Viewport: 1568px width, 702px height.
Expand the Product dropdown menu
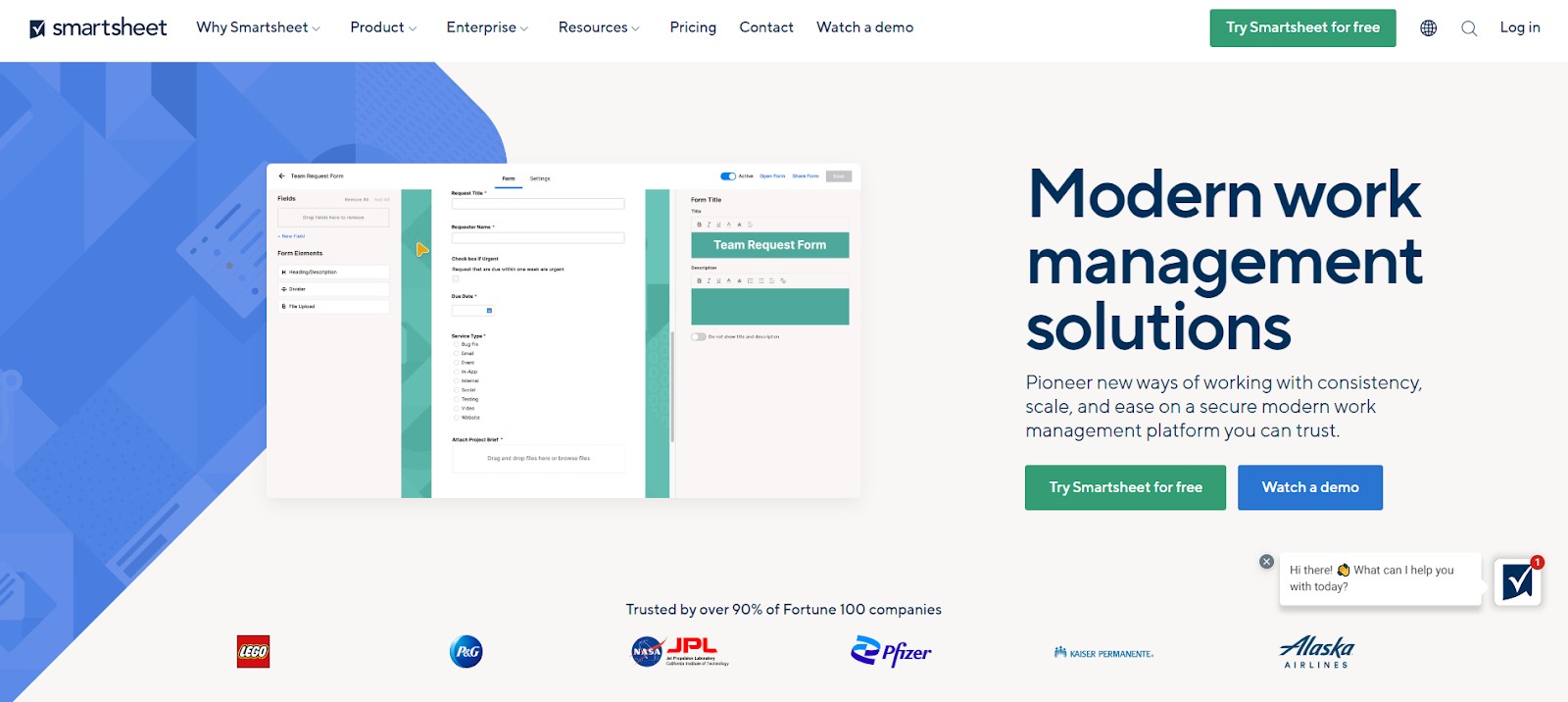[x=383, y=27]
